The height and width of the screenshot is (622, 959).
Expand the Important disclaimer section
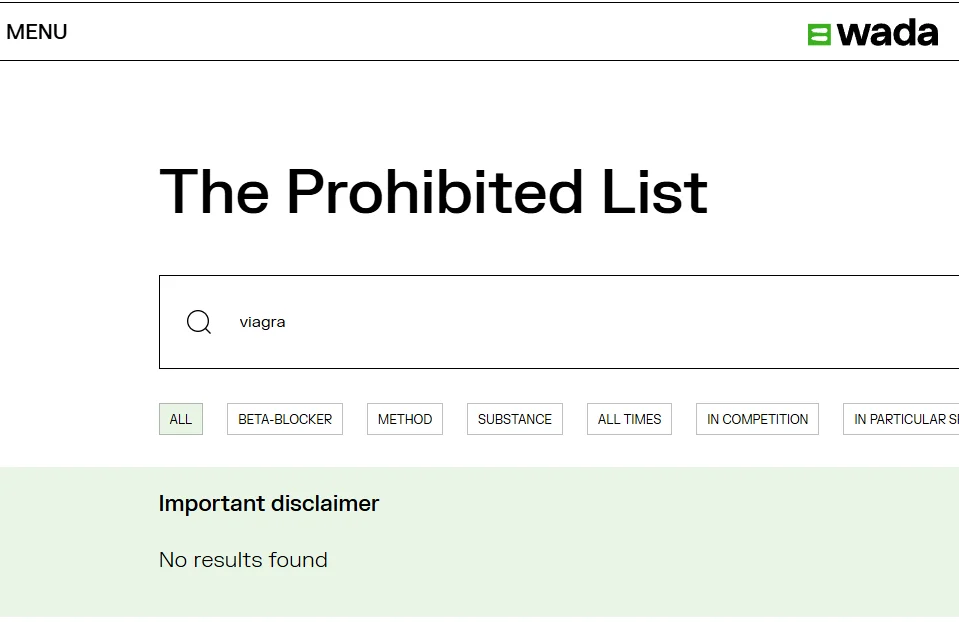[x=269, y=503]
